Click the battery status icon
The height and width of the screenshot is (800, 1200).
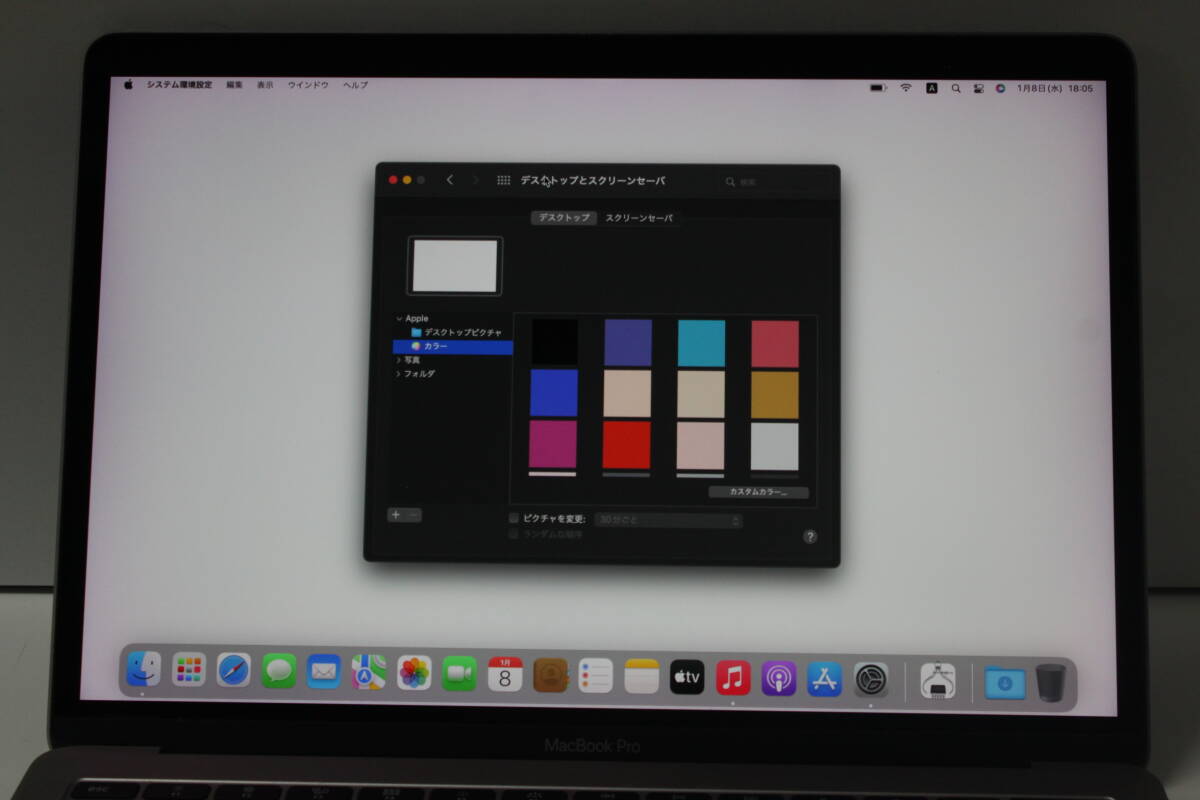[878, 88]
